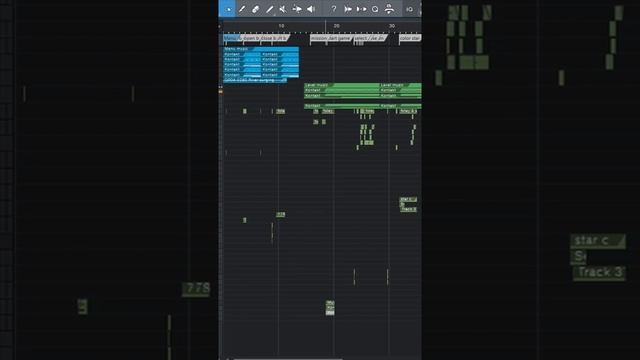The height and width of the screenshot is (360, 640).
Task: Select the first green 'Level music' clip
Action: click(342, 85)
